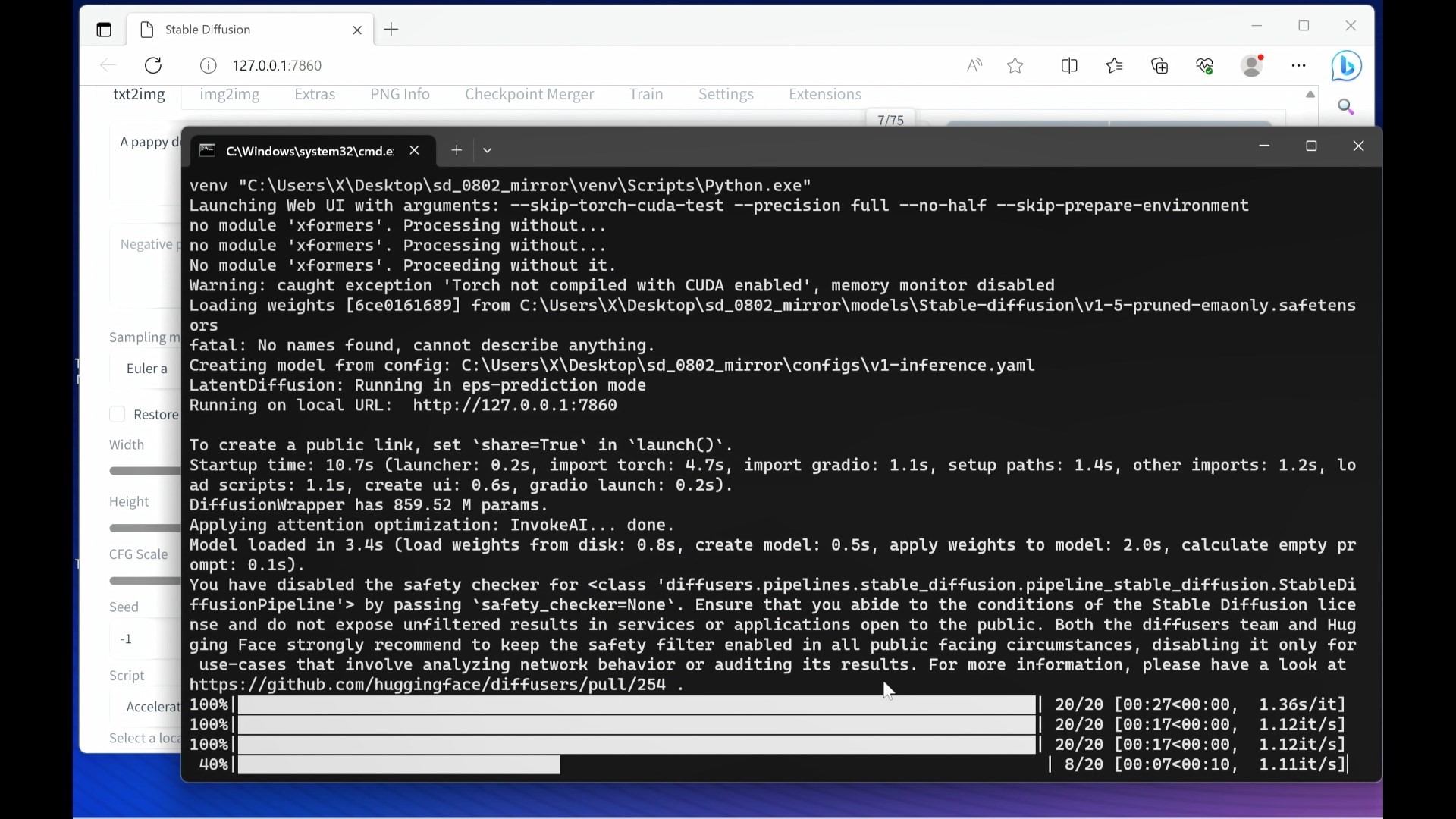Open the Favorites list icon

(1115, 66)
